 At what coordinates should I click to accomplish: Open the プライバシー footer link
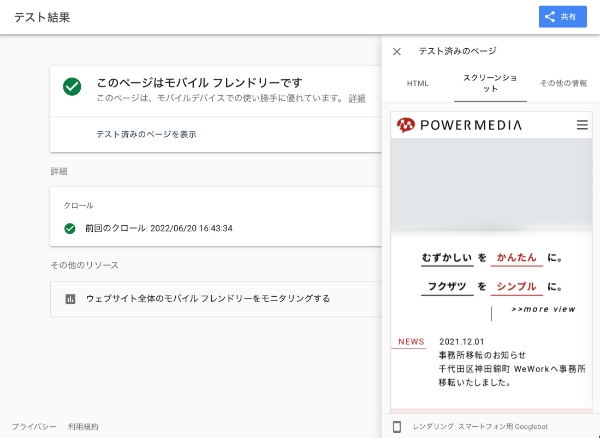pos(34,427)
